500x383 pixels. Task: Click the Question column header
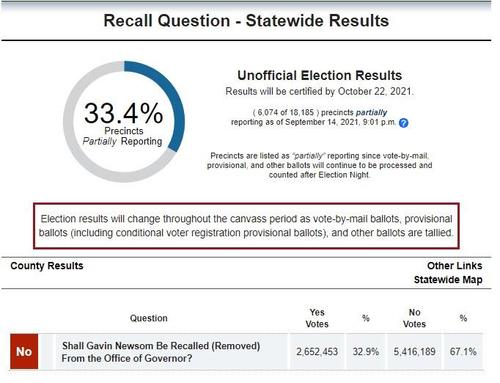click(x=149, y=318)
